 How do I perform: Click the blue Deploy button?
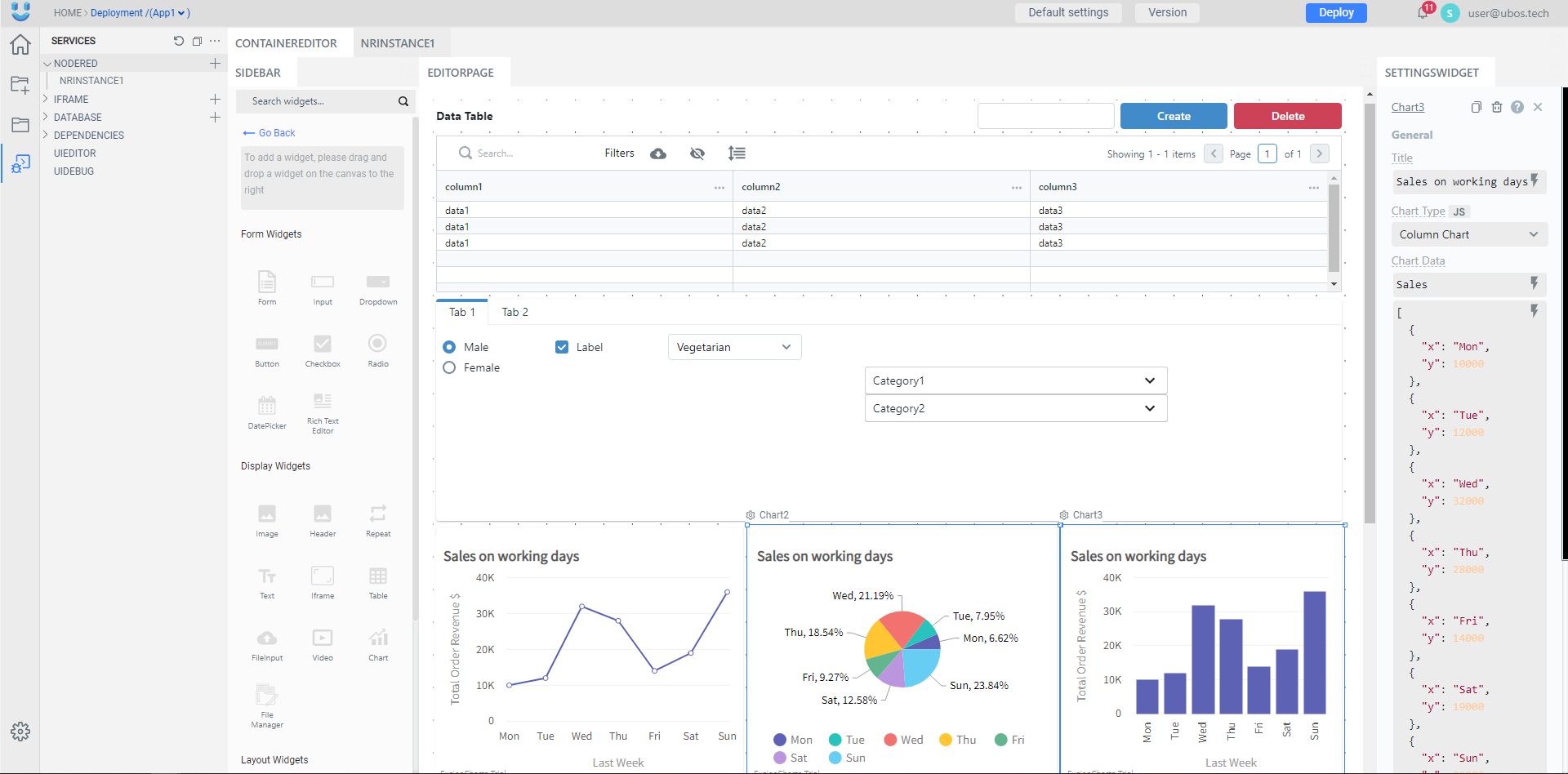coord(1336,13)
